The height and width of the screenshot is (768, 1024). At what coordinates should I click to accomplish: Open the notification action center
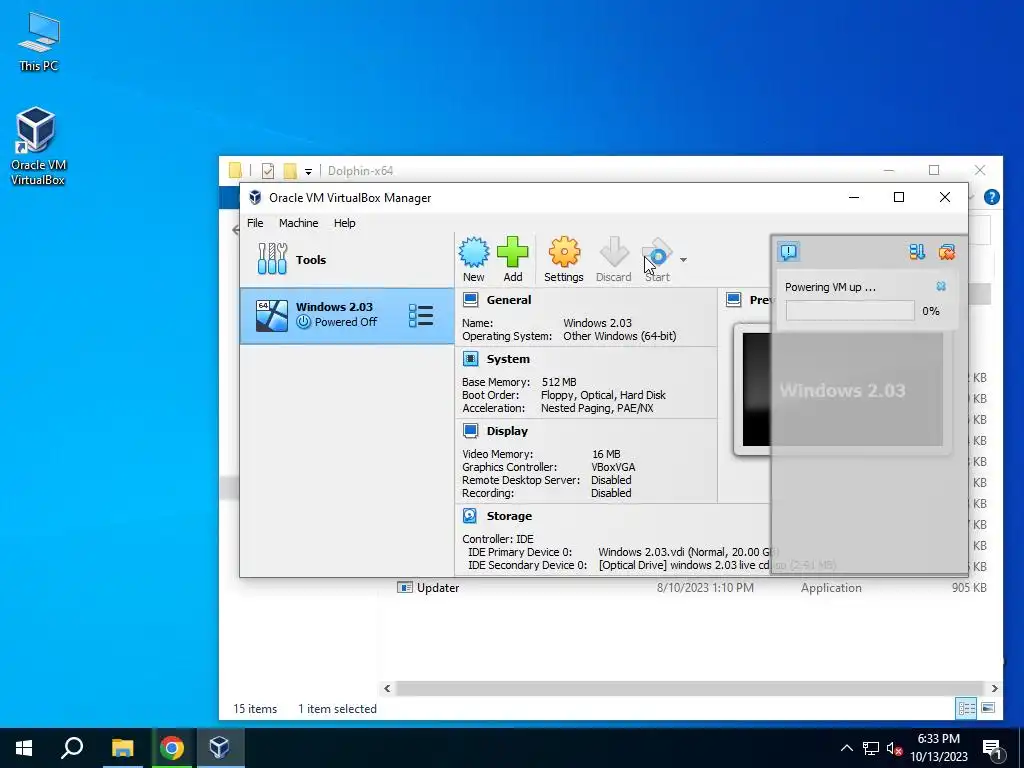(992, 748)
